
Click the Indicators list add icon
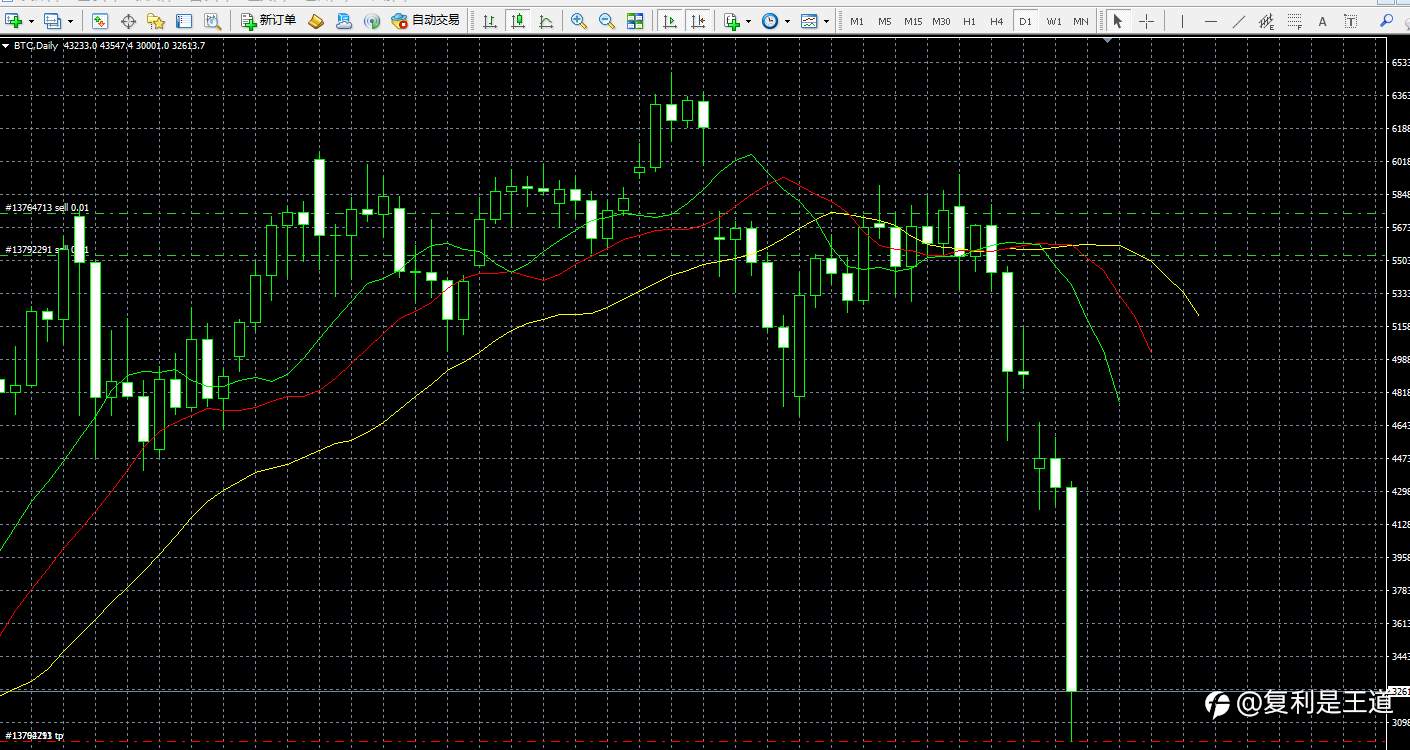point(732,21)
